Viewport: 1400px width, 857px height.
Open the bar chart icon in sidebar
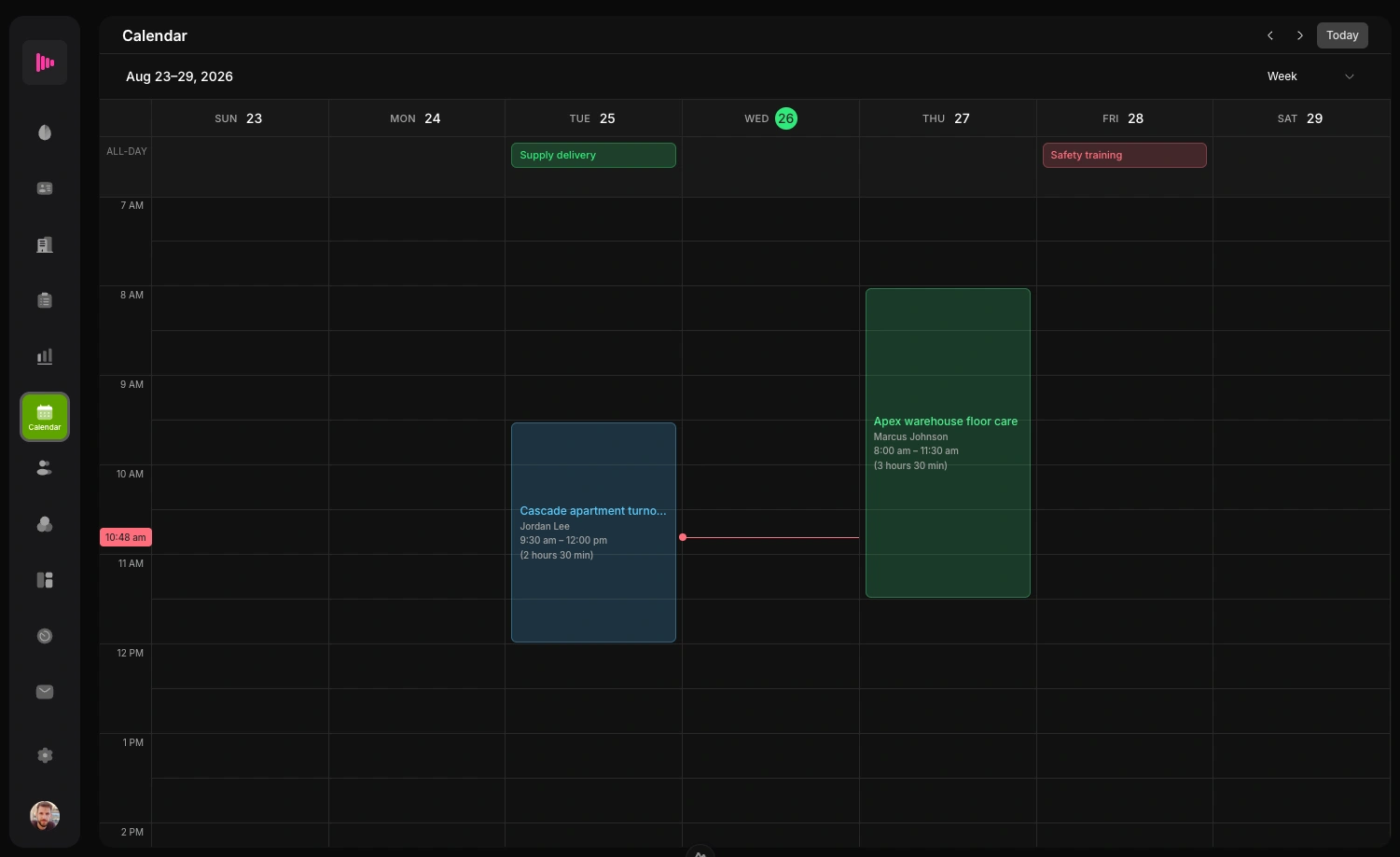pos(45,356)
